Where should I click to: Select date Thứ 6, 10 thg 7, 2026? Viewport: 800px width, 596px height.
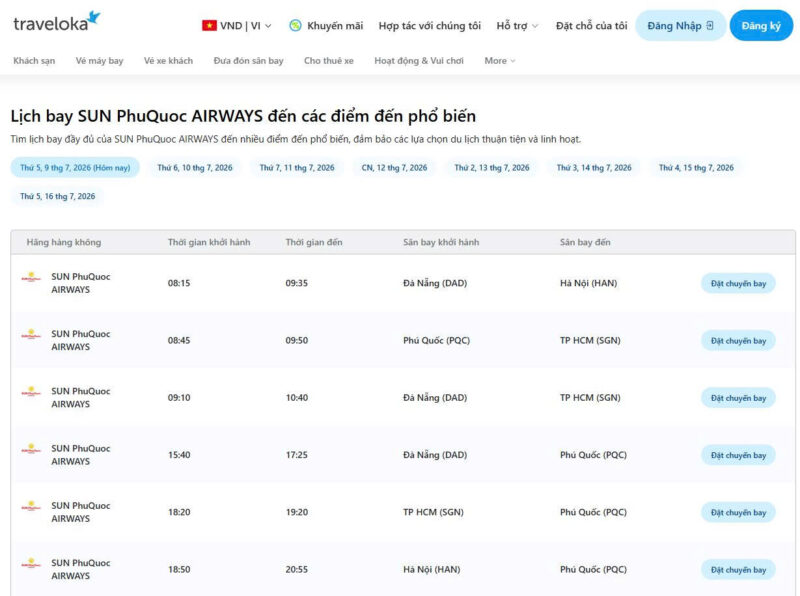click(195, 167)
